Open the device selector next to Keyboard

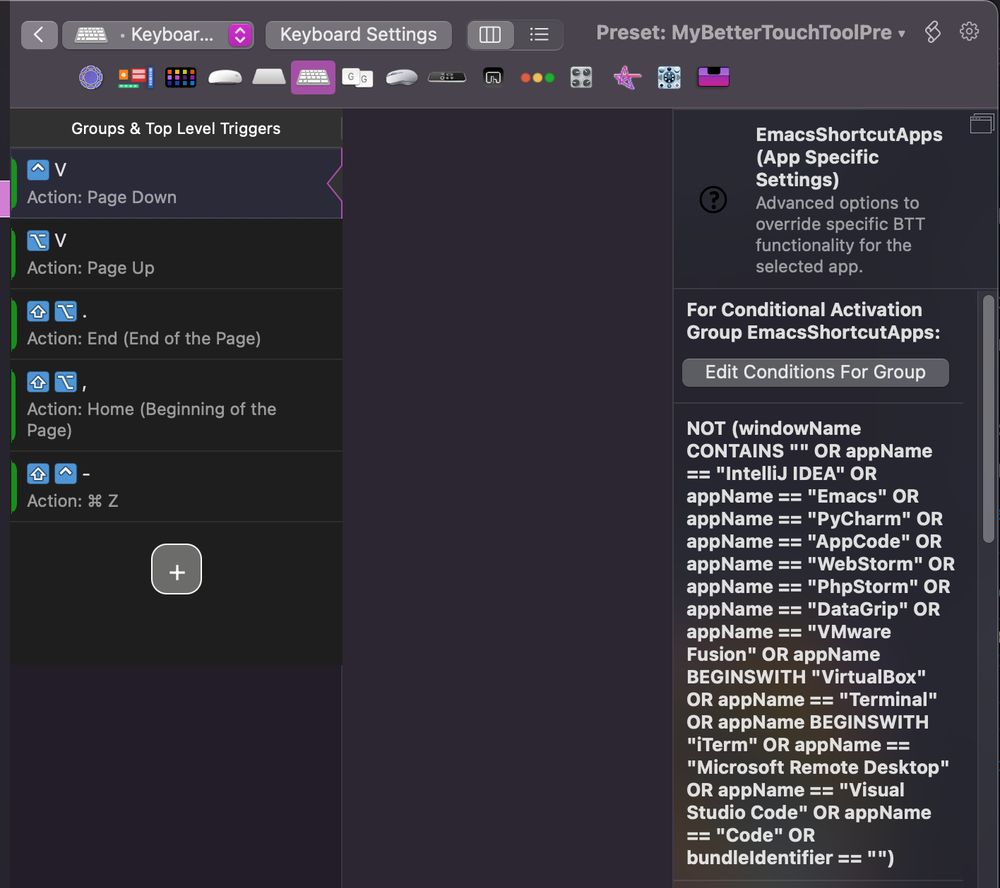(x=240, y=34)
